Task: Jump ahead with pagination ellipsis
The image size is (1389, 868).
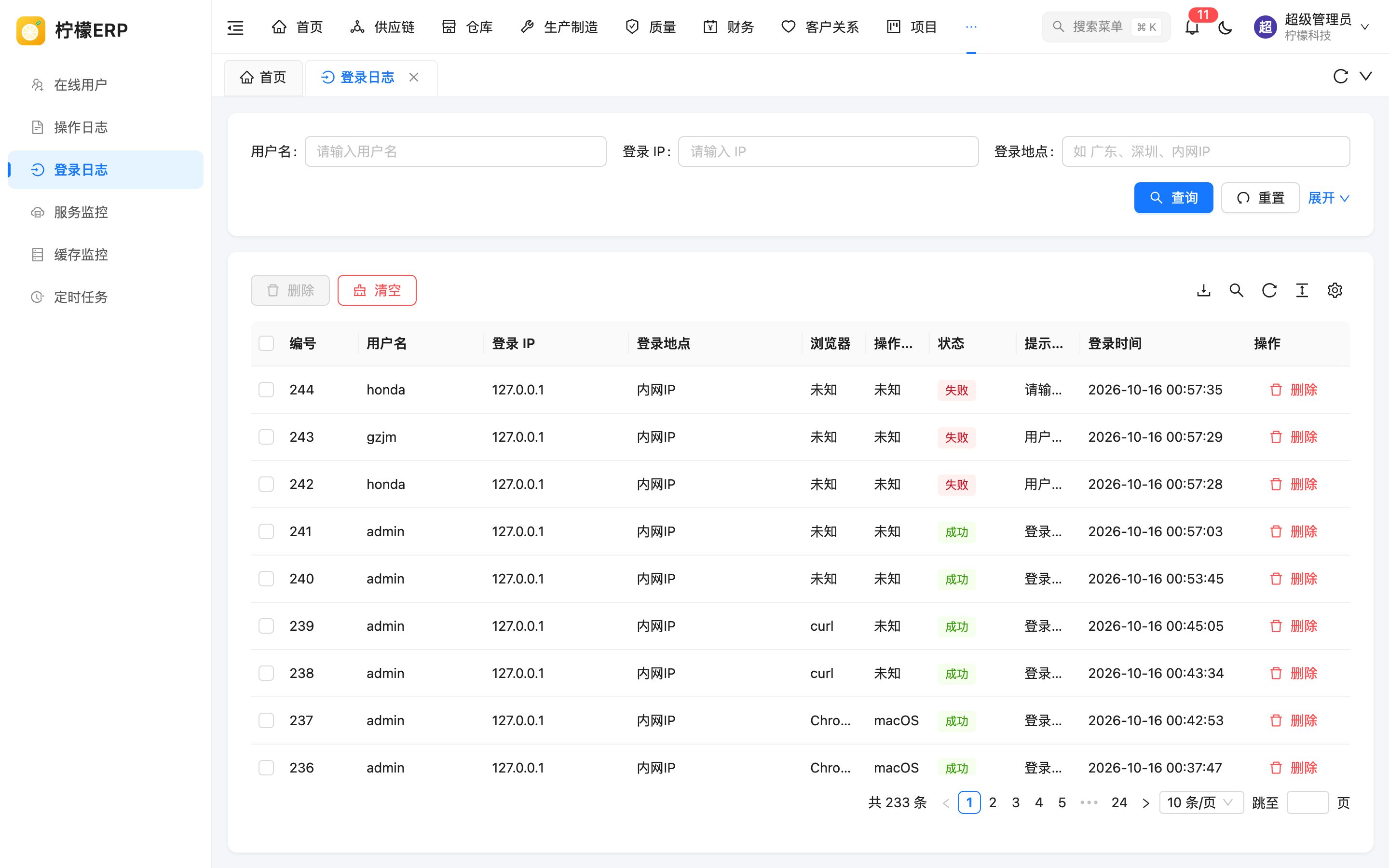Action: (1089, 802)
